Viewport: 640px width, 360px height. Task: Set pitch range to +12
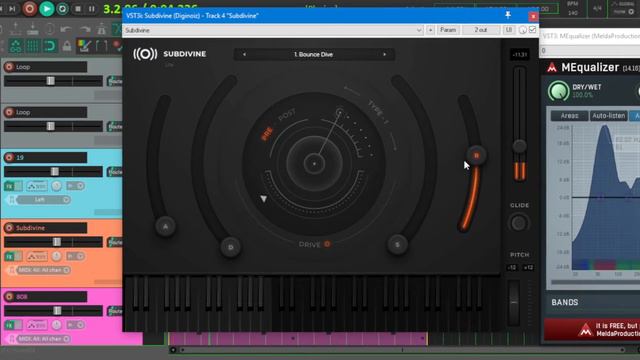(x=528, y=268)
